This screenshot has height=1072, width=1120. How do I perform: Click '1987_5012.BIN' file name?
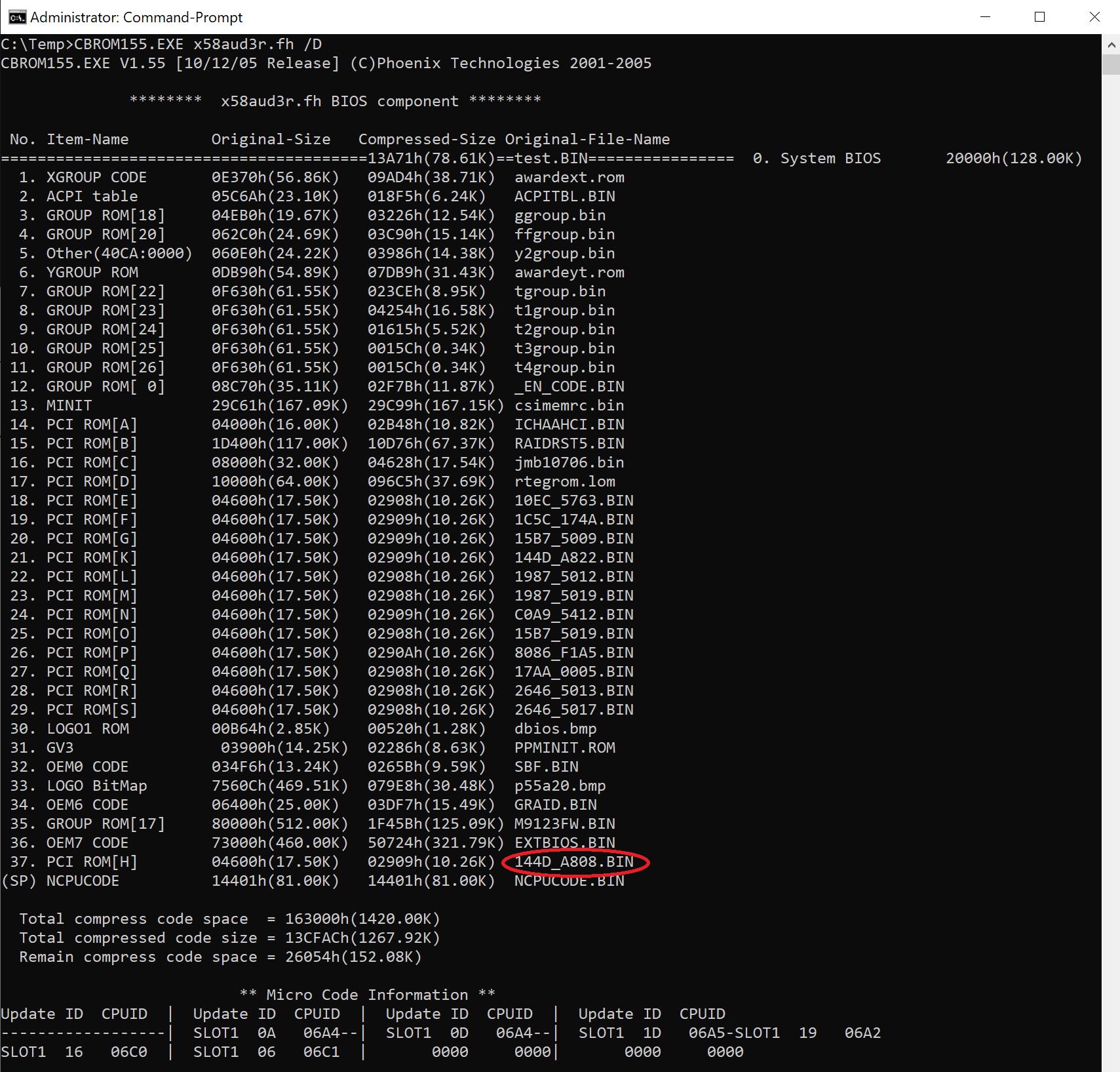click(574, 576)
